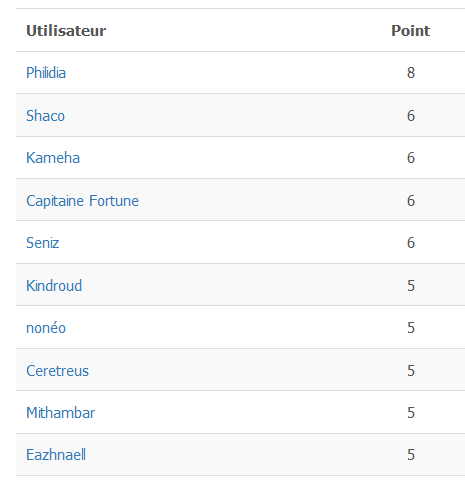The width and height of the screenshot is (465, 481).
Task: Click the Utilisateur column header
Action: [x=66, y=31]
